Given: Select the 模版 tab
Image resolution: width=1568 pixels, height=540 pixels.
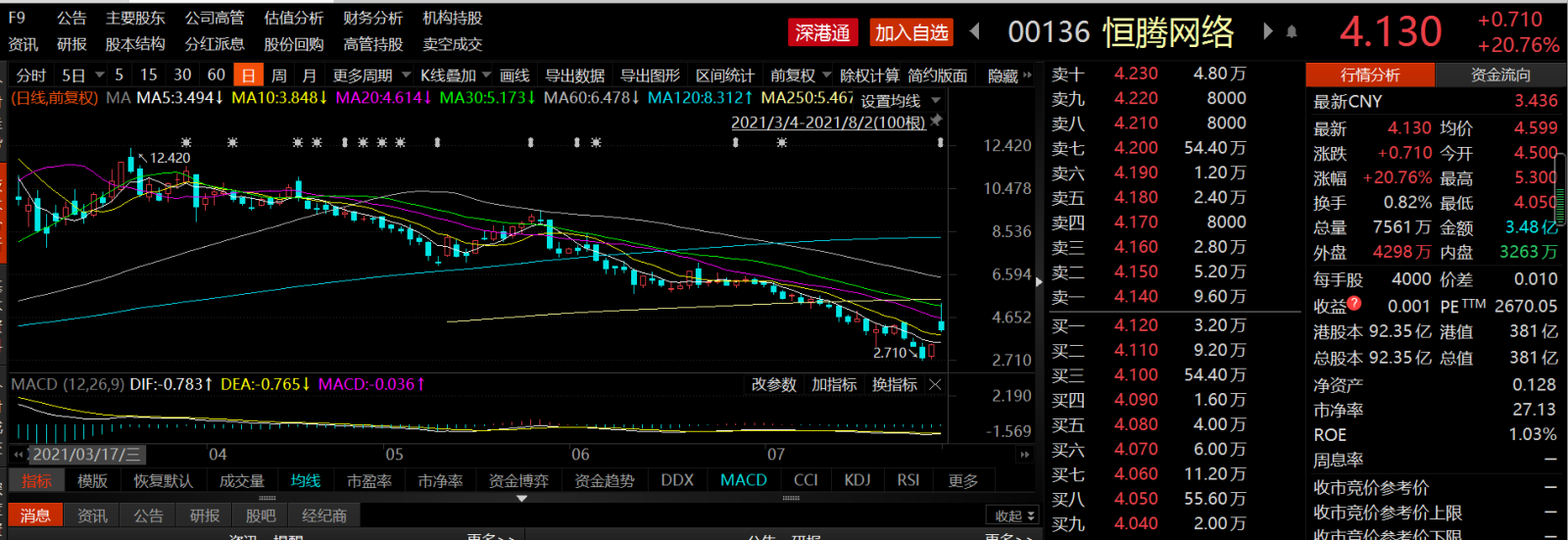Looking at the screenshot, I should coord(92,481).
